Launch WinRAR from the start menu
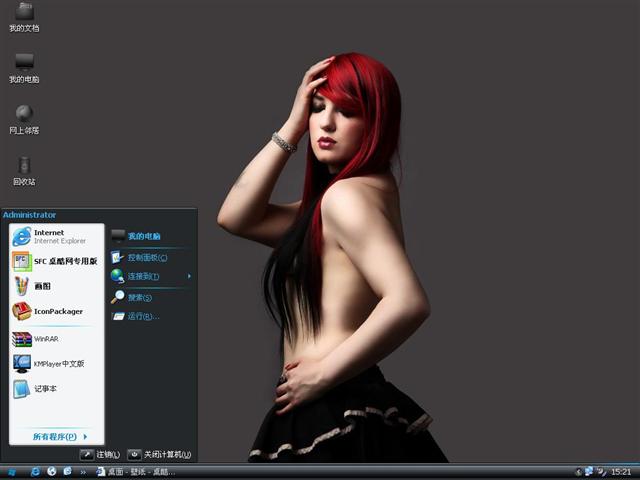The height and width of the screenshot is (480, 640). point(56,339)
